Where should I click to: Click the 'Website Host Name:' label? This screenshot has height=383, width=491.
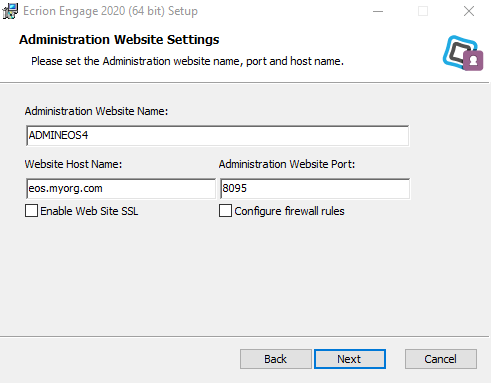click(73, 164)
